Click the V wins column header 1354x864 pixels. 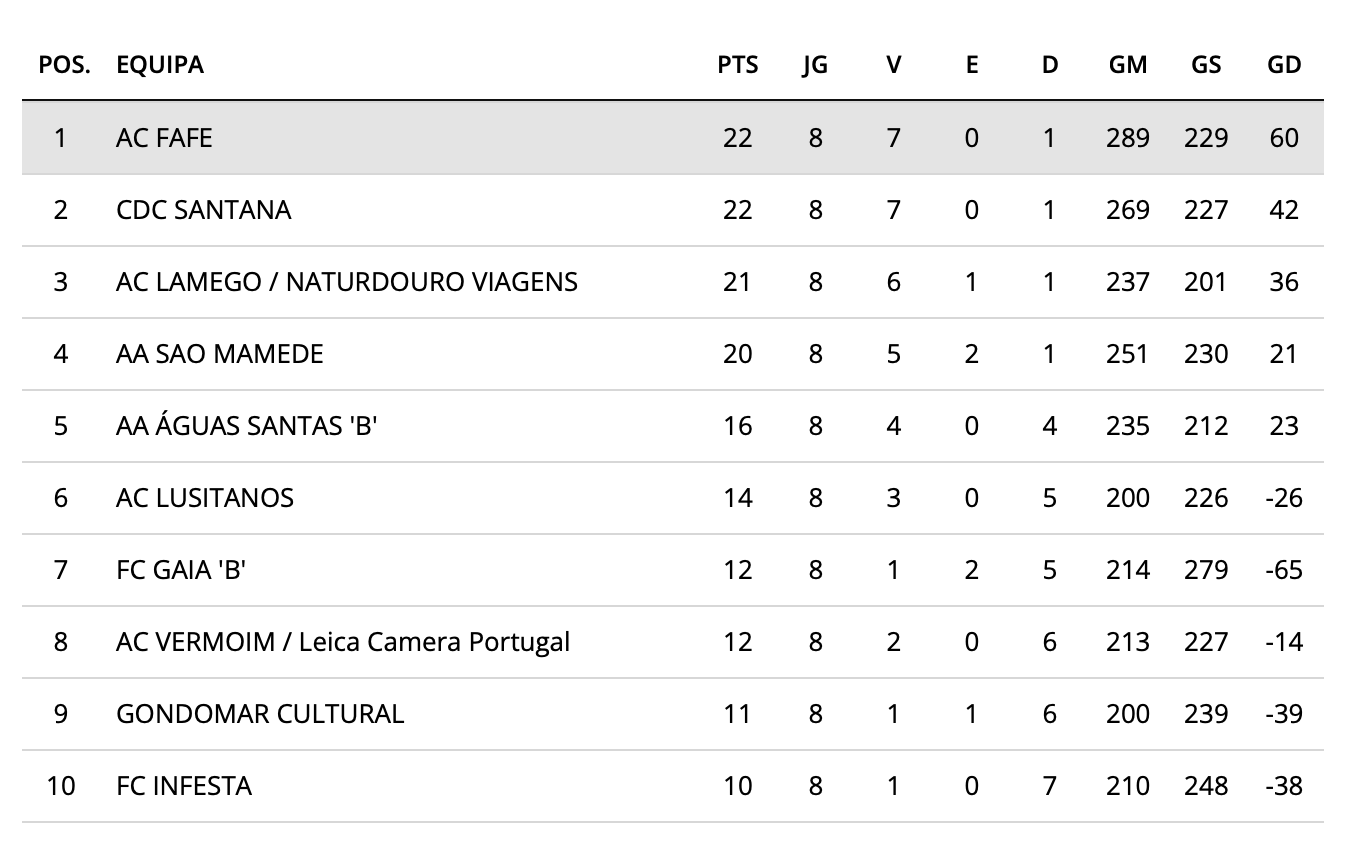tap(893, 65)
